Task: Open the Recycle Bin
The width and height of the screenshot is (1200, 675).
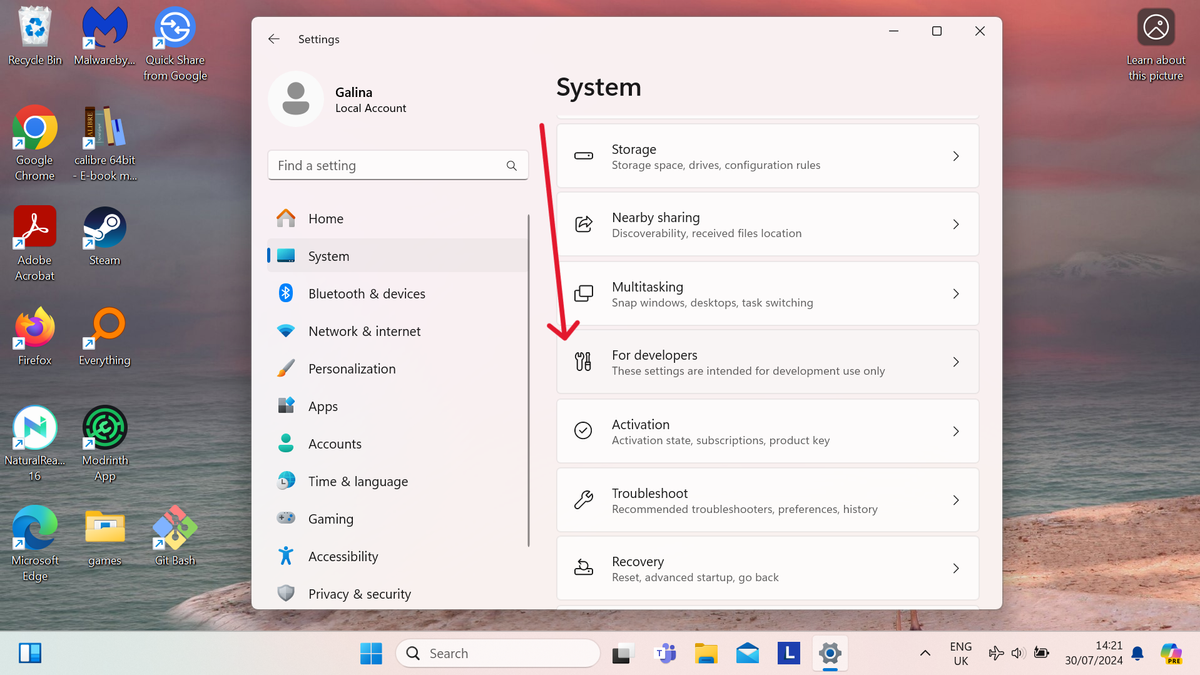Action: (x=34, y=28)
